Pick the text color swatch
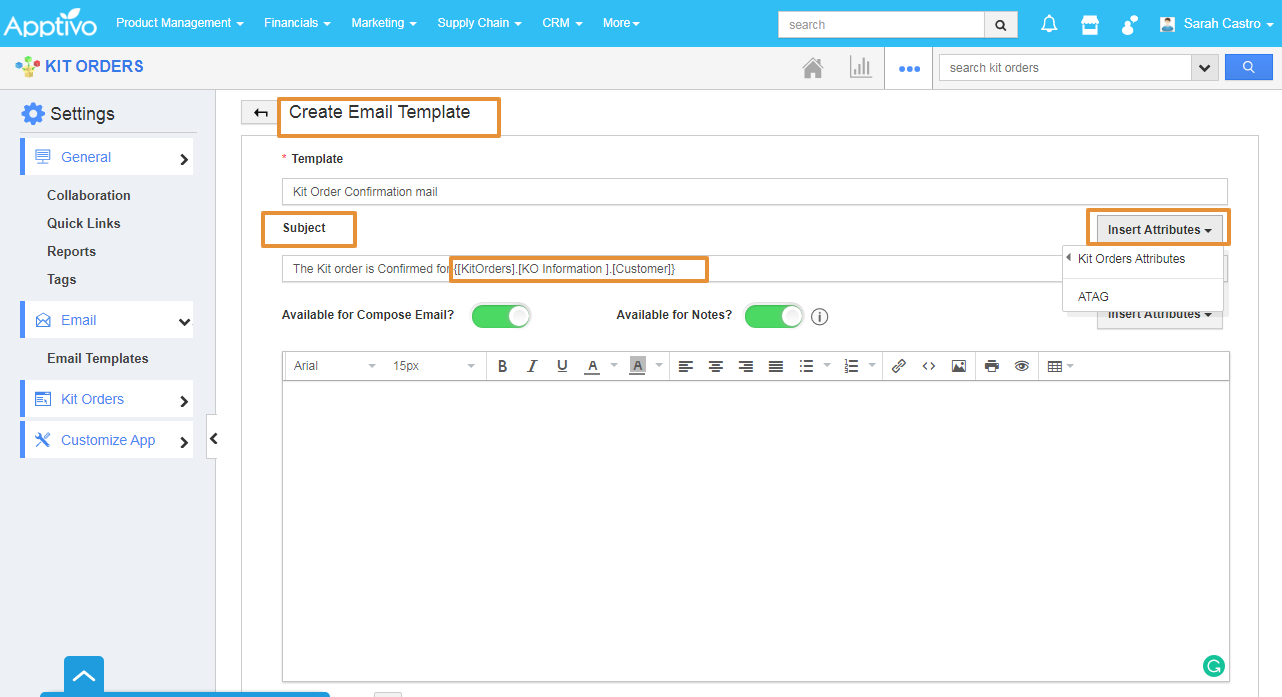Viewport: 1282px width, 697px height. [592, 366]
